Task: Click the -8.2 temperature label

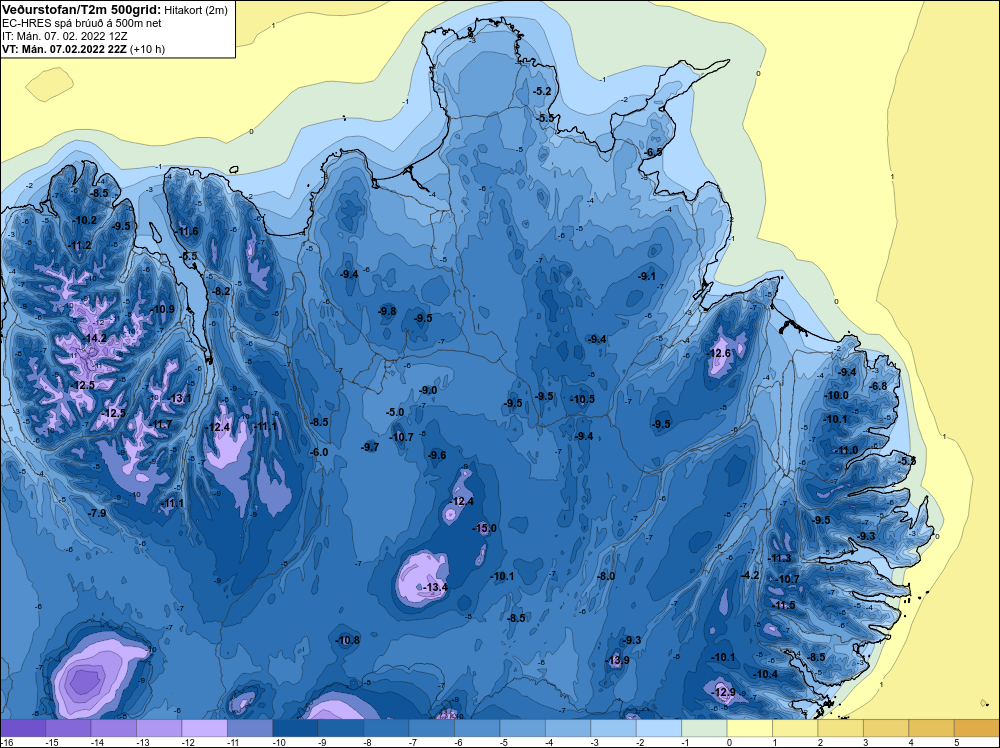Action: pos(221,291)
